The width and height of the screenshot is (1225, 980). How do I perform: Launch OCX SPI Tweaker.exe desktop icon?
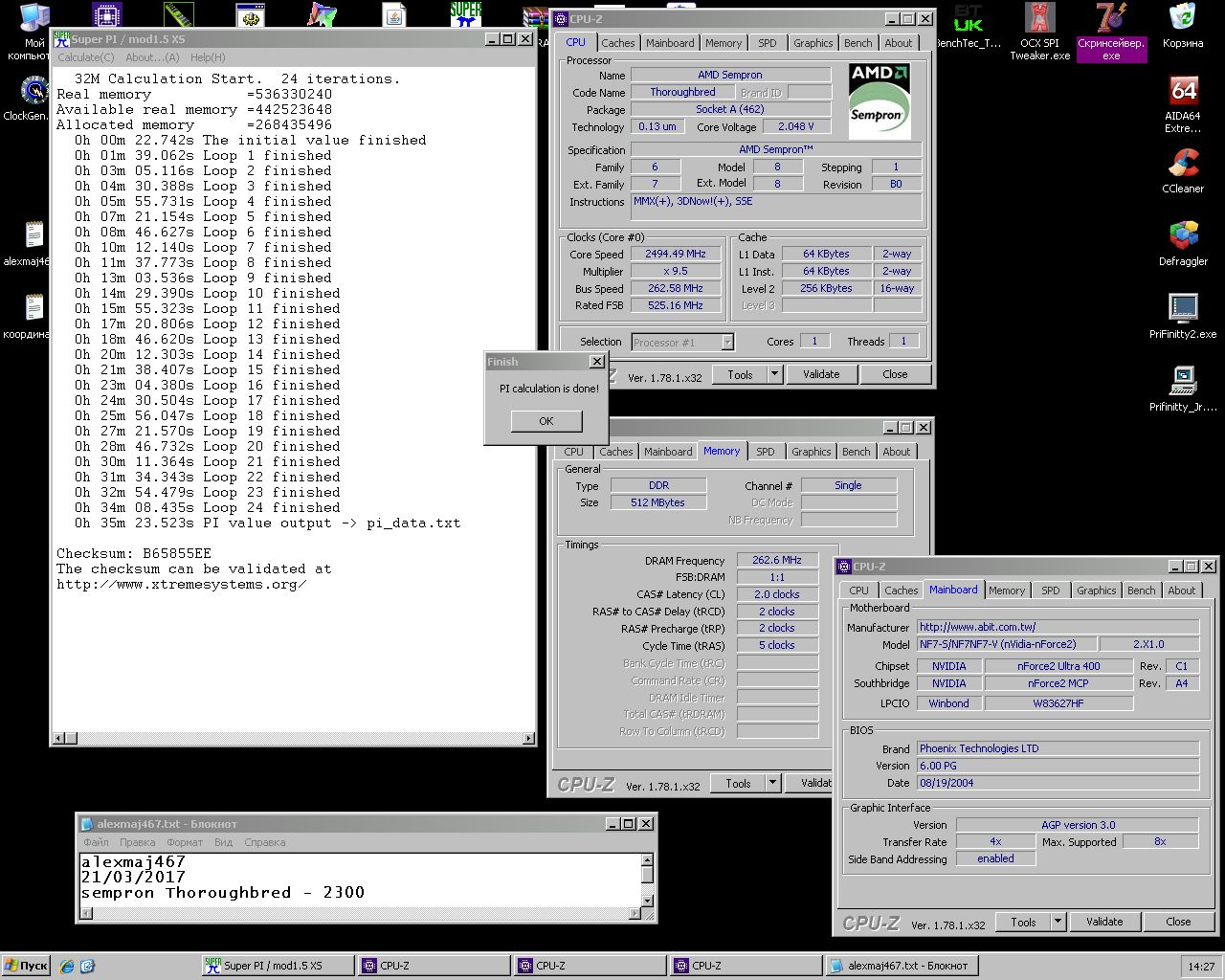click(x=1039, y=32)
